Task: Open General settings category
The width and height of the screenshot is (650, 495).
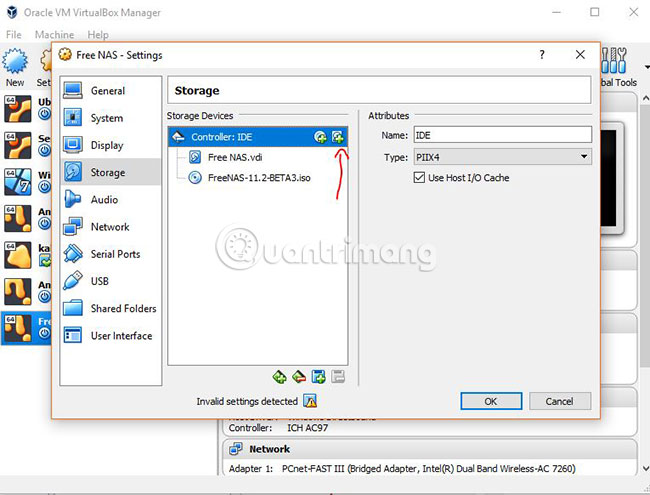Action: (110, 90)
